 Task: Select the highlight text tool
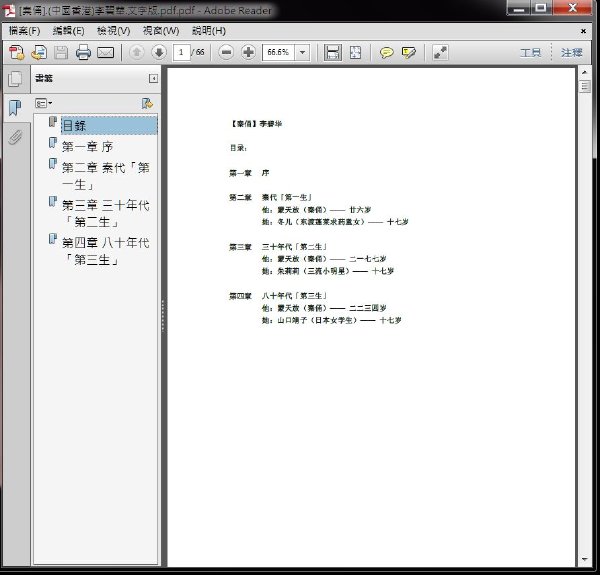(x=409, y=52)
